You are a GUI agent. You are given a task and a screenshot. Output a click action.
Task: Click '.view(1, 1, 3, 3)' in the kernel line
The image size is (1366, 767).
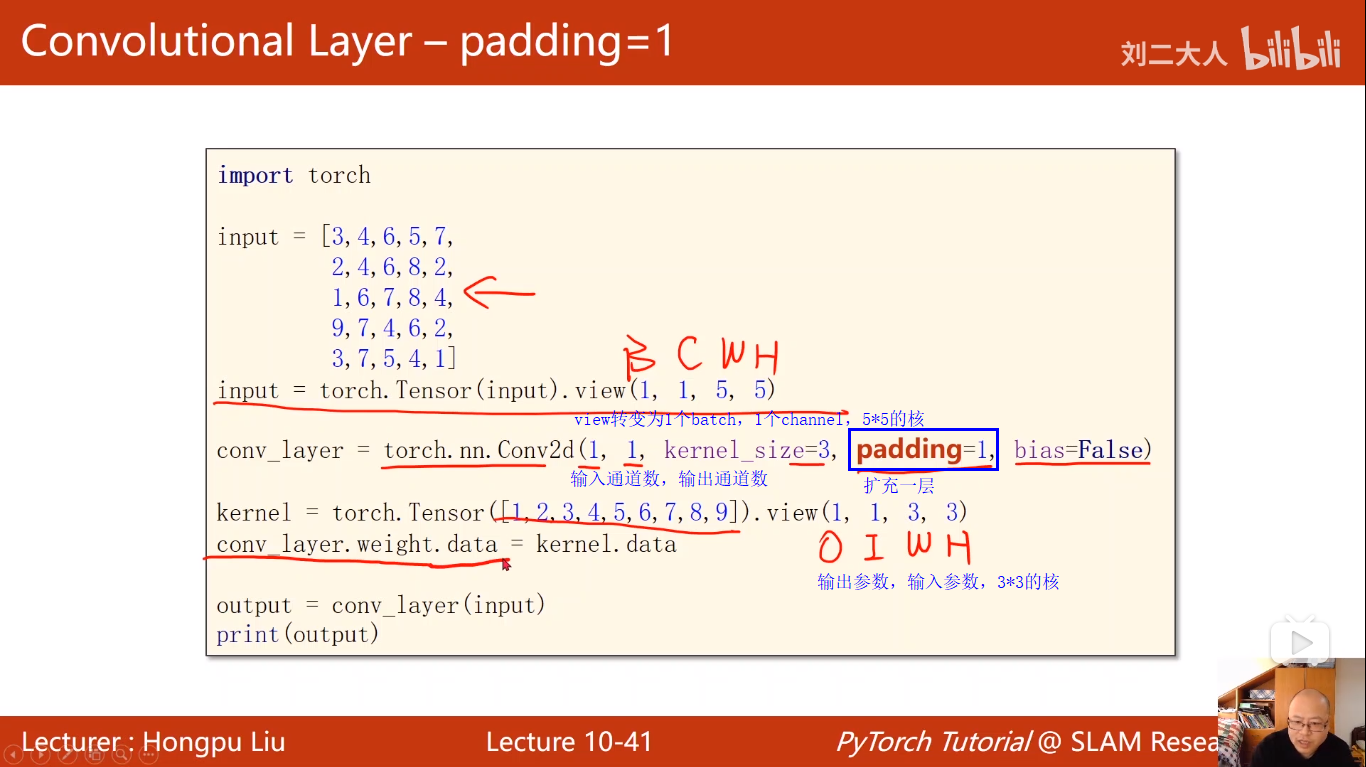pyautogui.click(x=863, y=513)
